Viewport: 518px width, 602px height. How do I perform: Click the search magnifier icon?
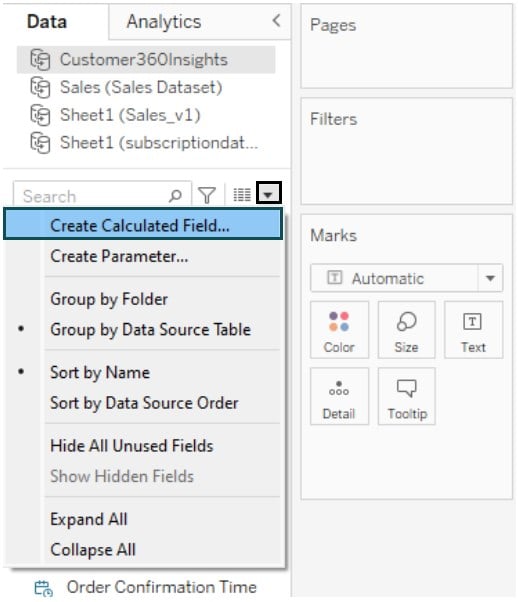[x=175, y=195]
